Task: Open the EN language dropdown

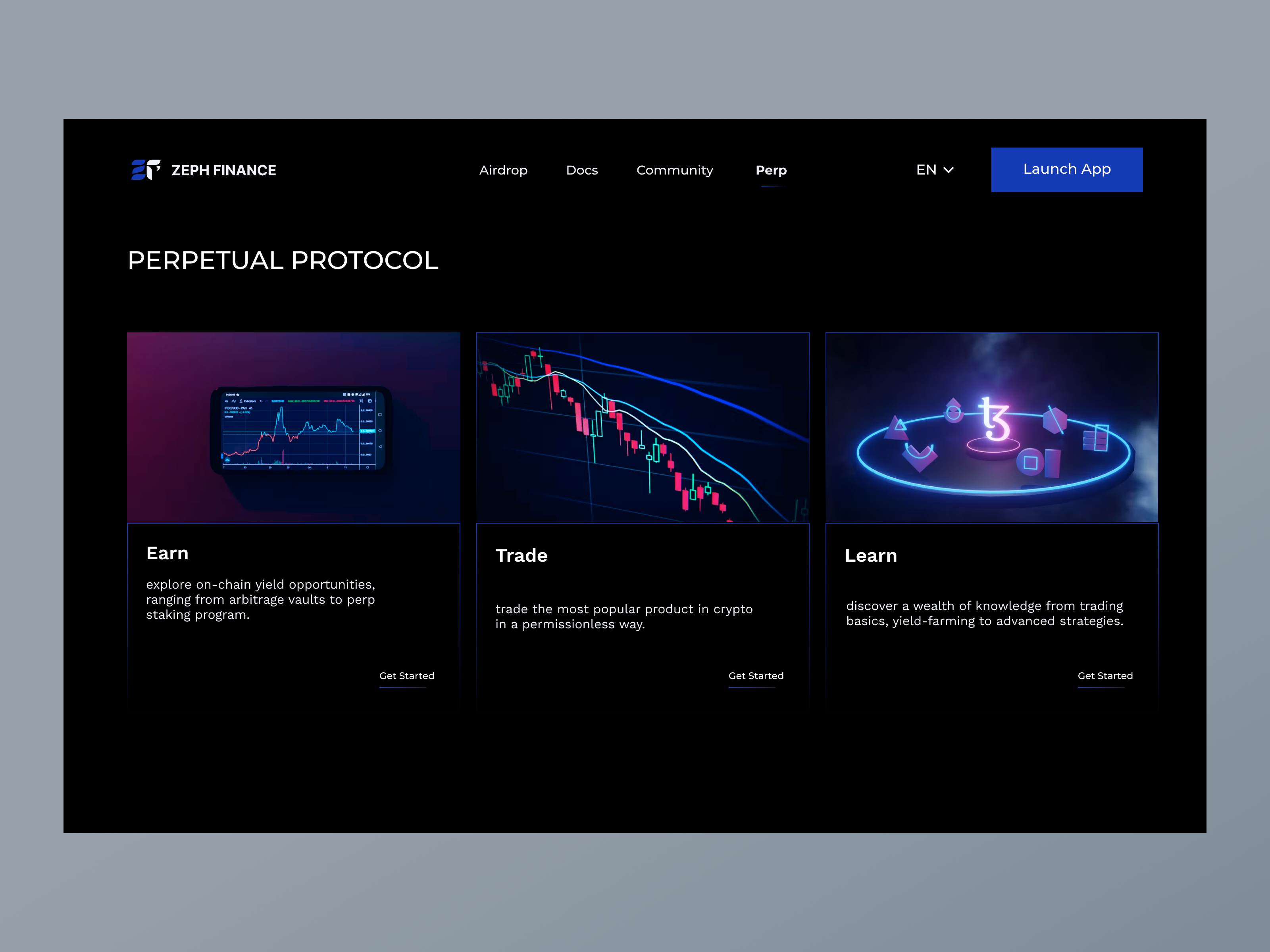Action: click(926, 169)
